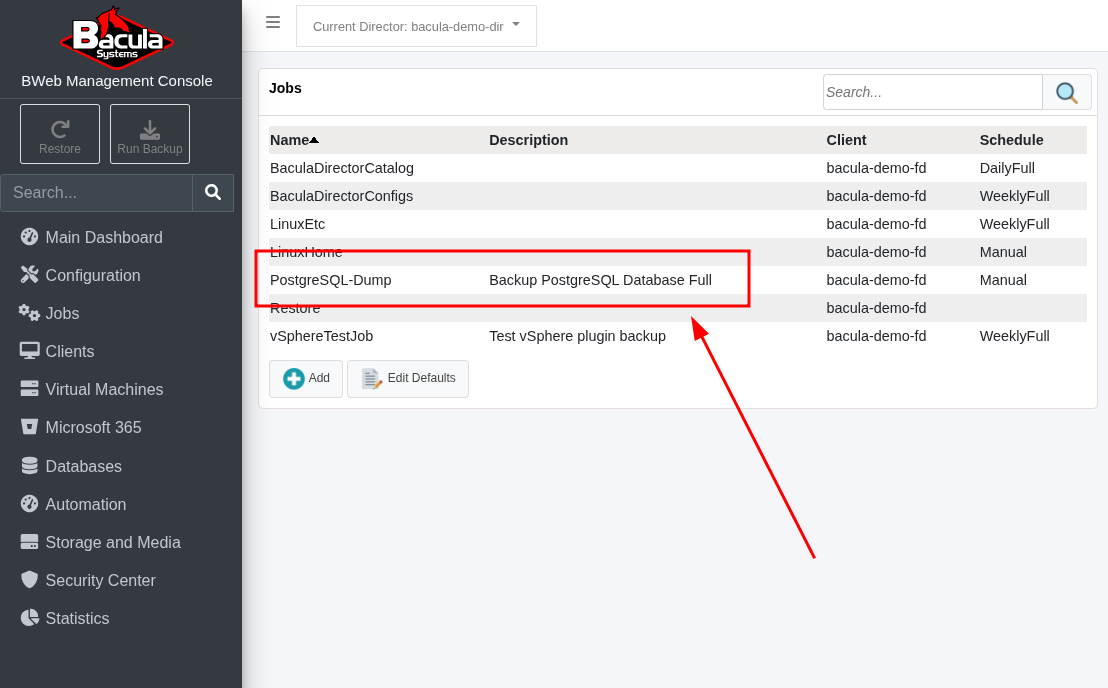The height and width of the screenshot is (688, 1108).
Task: Open Microsoft 365 sidebar item
Action: coord(93,427)
